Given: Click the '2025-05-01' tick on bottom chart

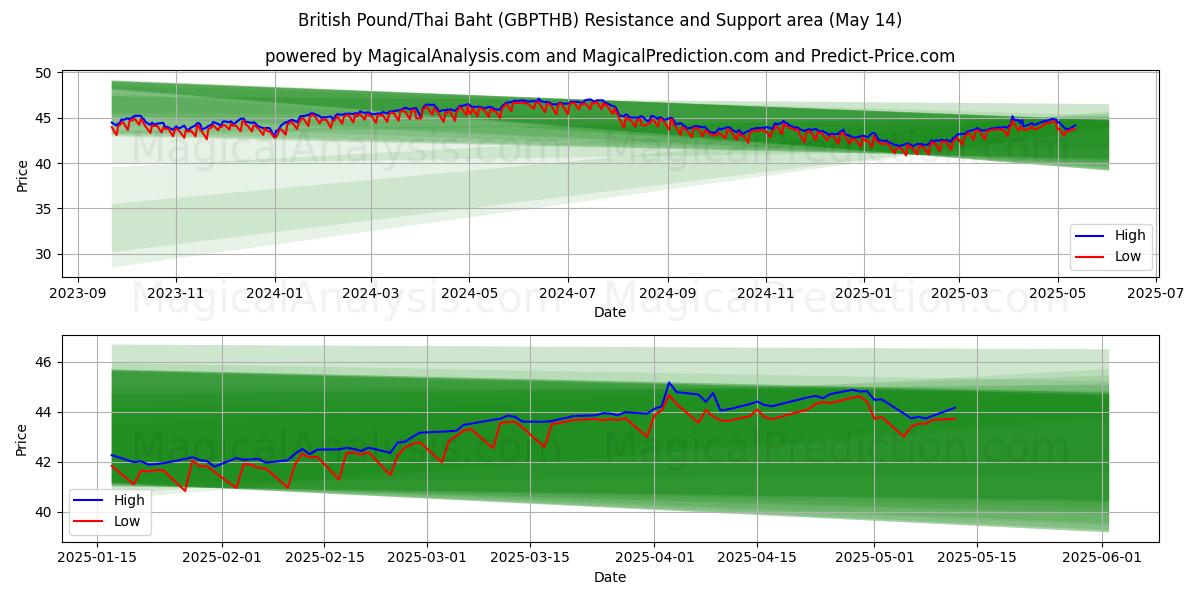Looking at the screenshot, I should coord(874,559).
